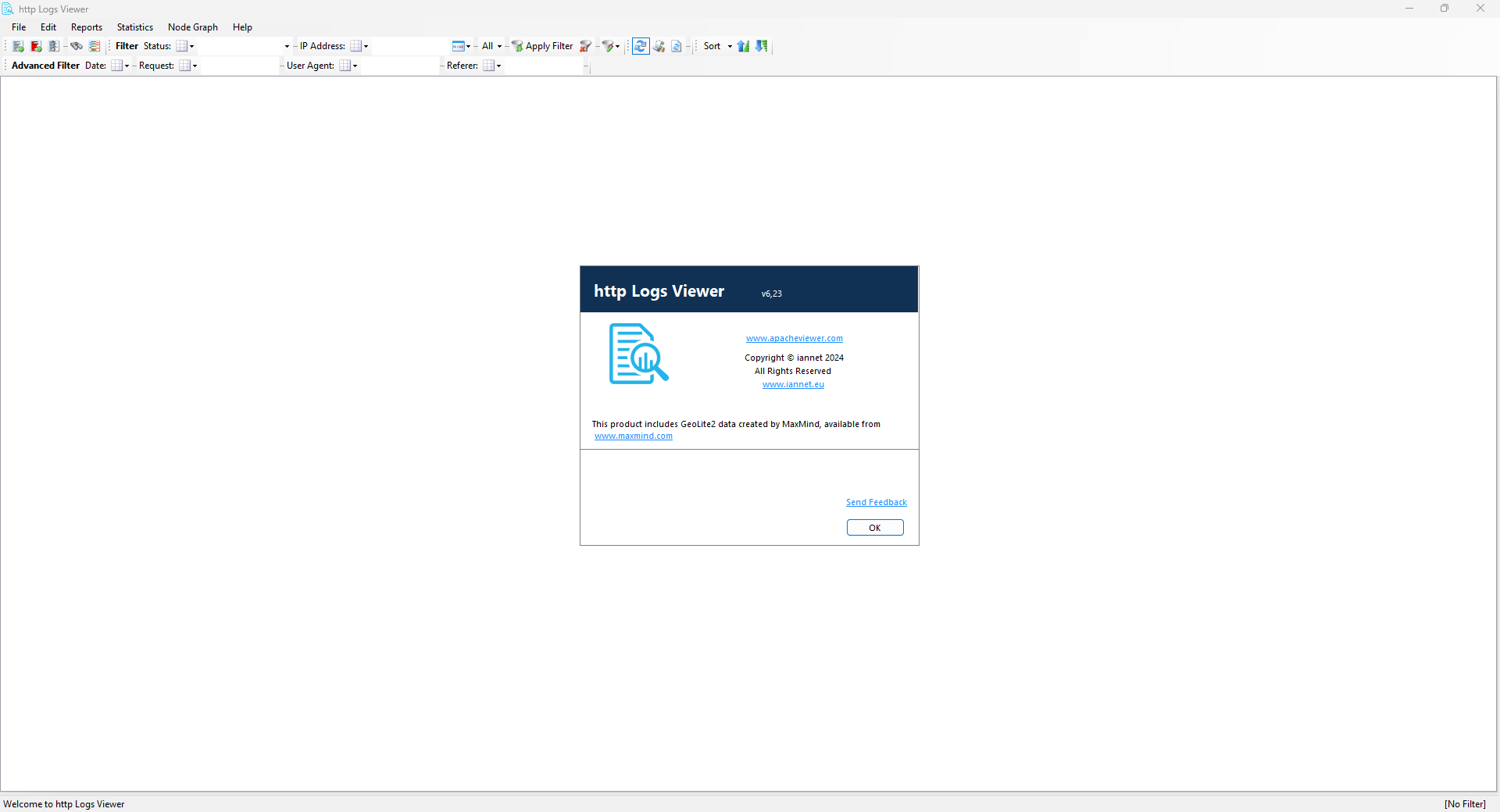The width and height of the screenshot is (1500, 812).
Task: Open the Help menu
Action: pos(242,27)
